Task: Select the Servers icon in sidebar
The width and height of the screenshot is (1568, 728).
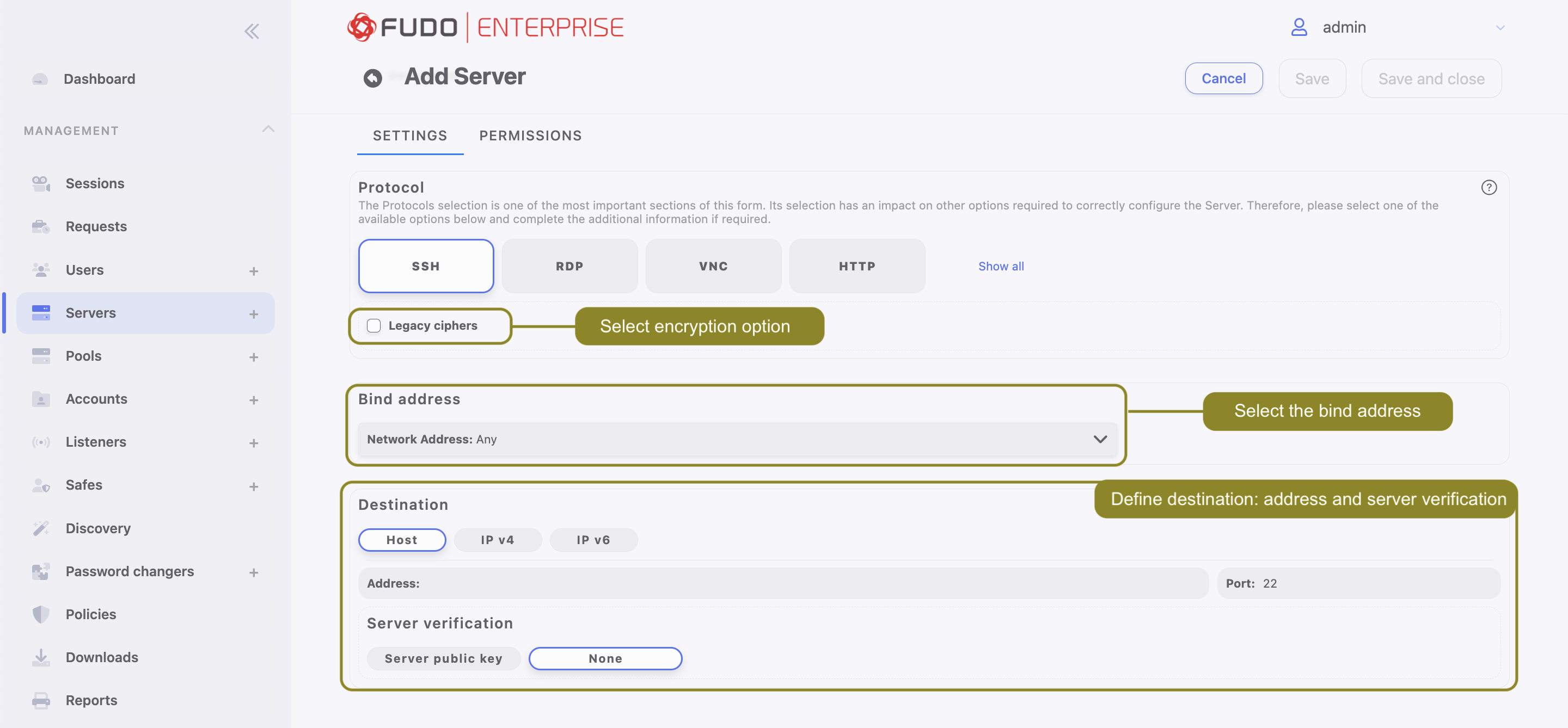Action: pyautogui.click(x=40, y=313)
